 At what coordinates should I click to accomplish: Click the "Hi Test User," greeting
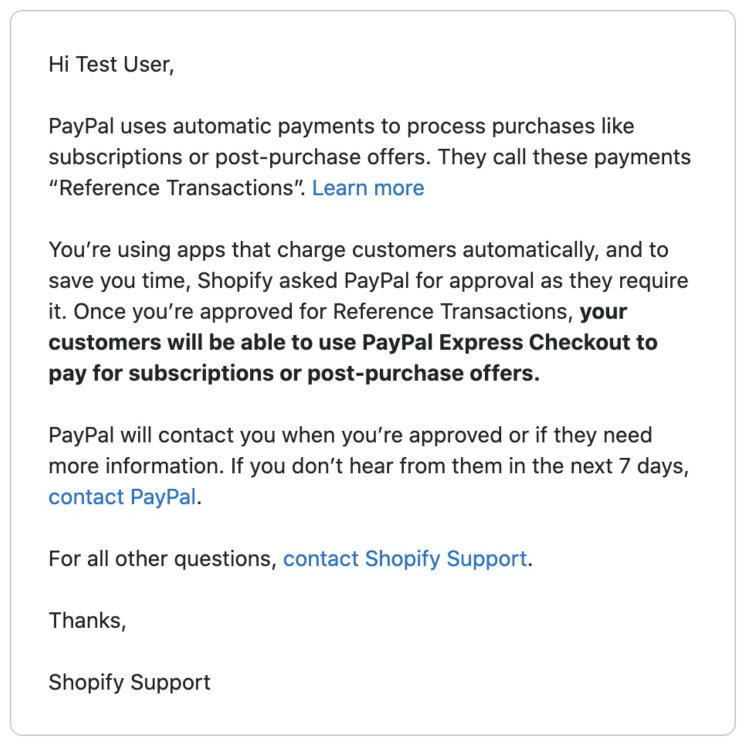[111, 64]
